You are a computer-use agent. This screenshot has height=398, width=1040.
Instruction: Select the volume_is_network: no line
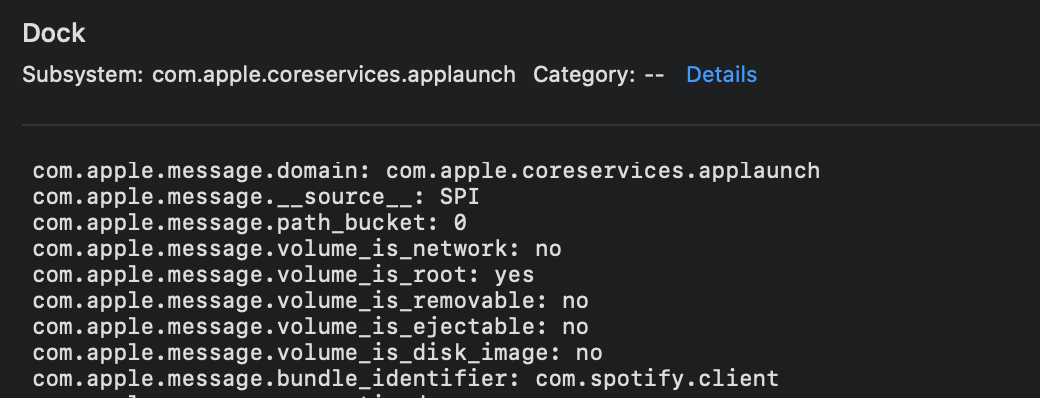297,249
